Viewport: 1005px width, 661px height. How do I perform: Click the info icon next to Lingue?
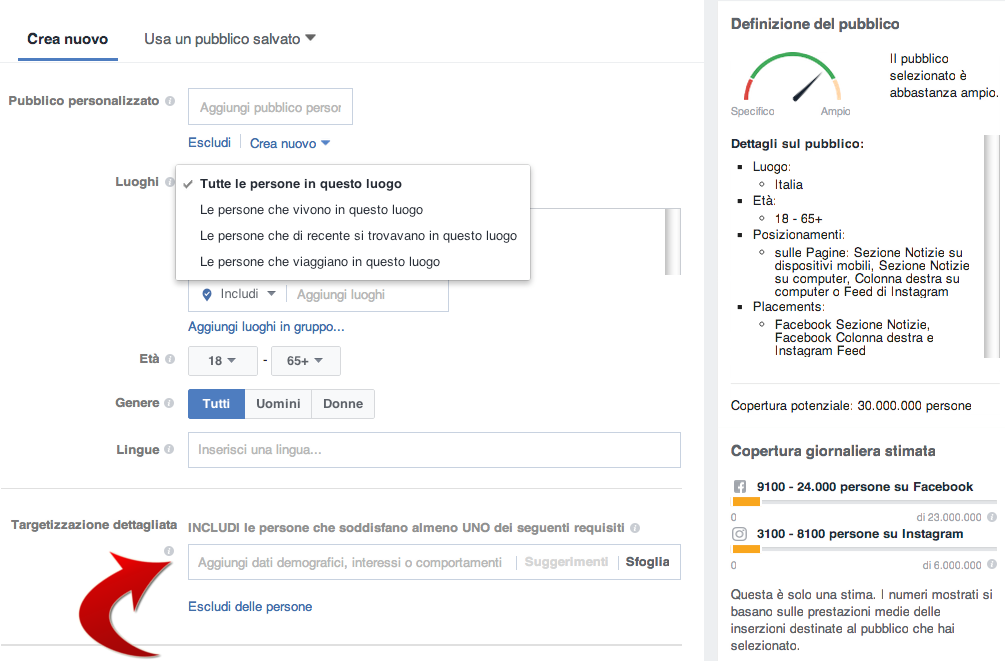(168, 449)
